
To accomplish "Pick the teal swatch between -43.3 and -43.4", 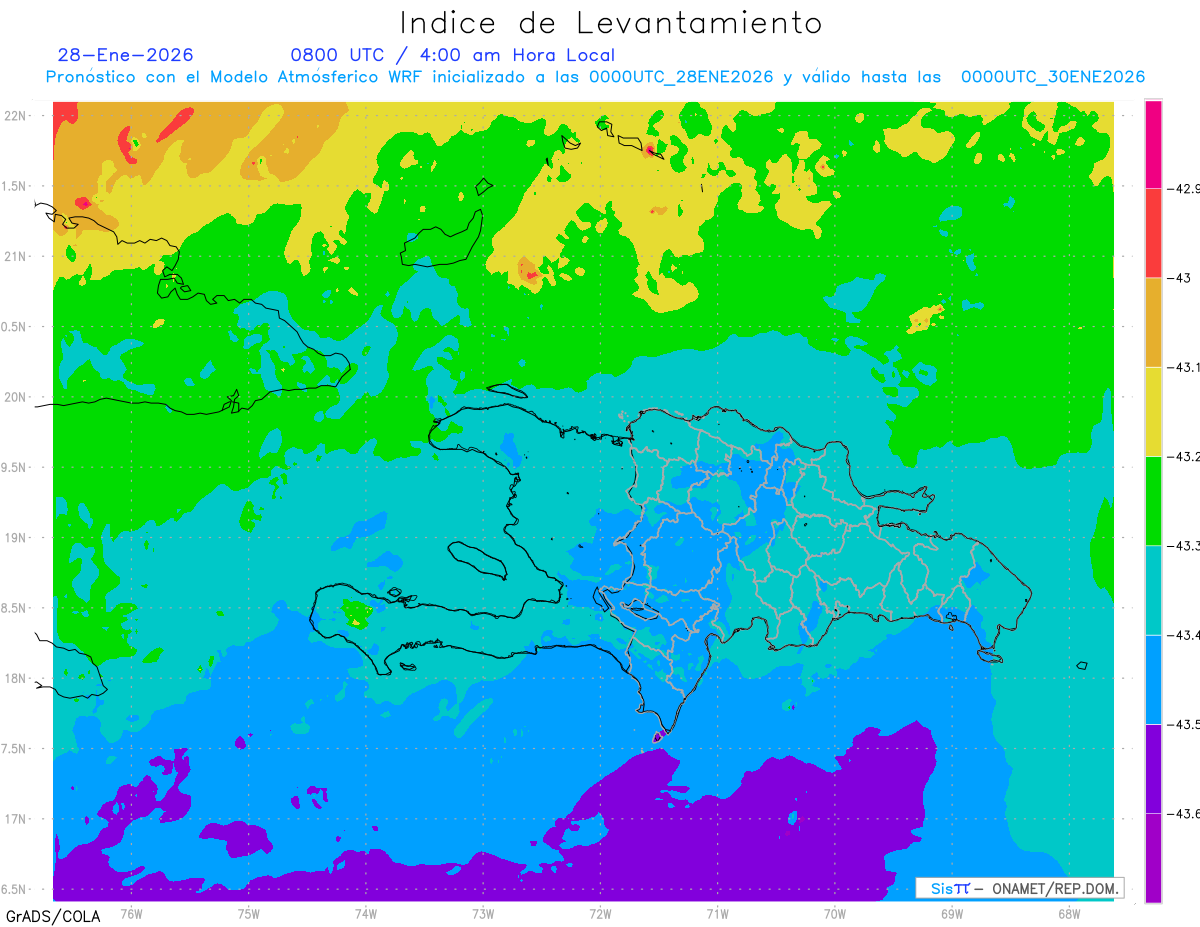I will click(1153, 590).
